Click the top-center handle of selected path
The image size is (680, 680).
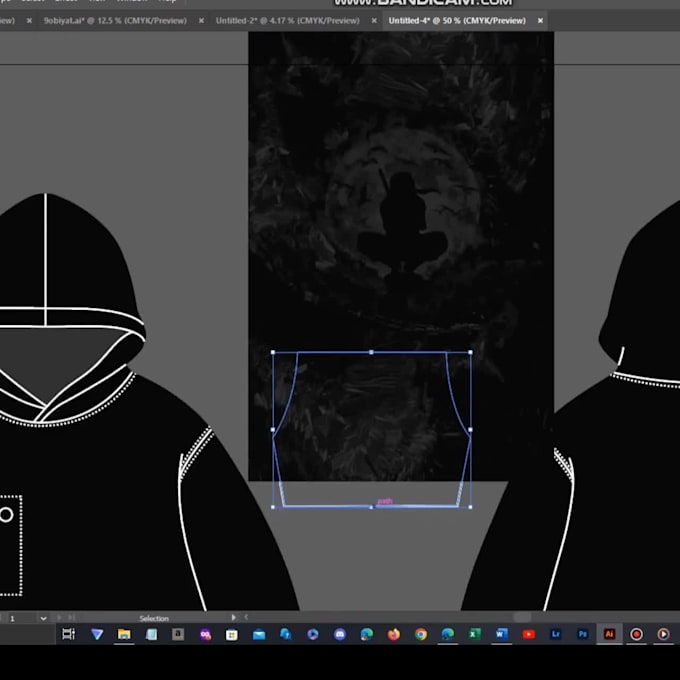(371, 353)
